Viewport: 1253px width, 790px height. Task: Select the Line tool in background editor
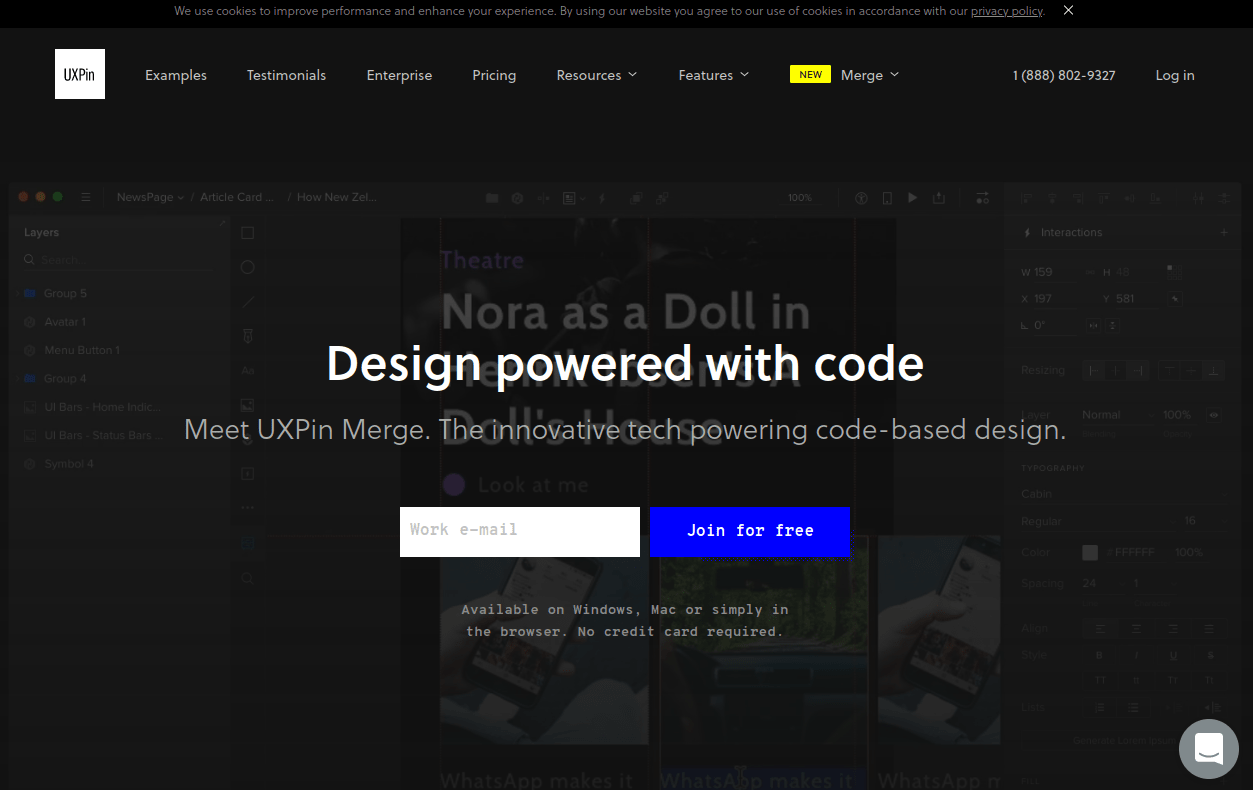coord(248,302)
